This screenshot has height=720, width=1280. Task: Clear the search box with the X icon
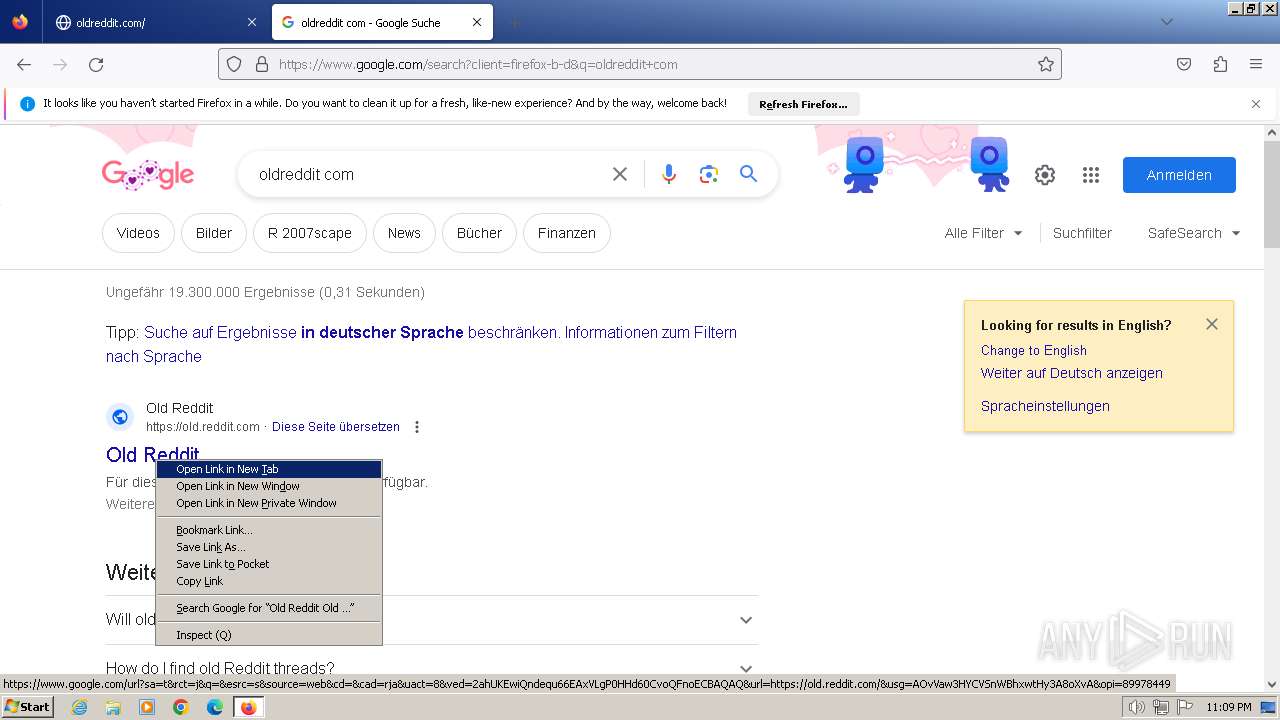tap(620, 174)
